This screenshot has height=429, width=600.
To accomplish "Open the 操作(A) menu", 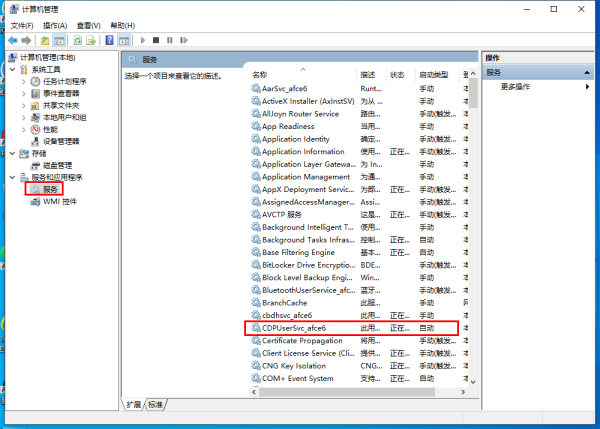I will tap(55, 26).
